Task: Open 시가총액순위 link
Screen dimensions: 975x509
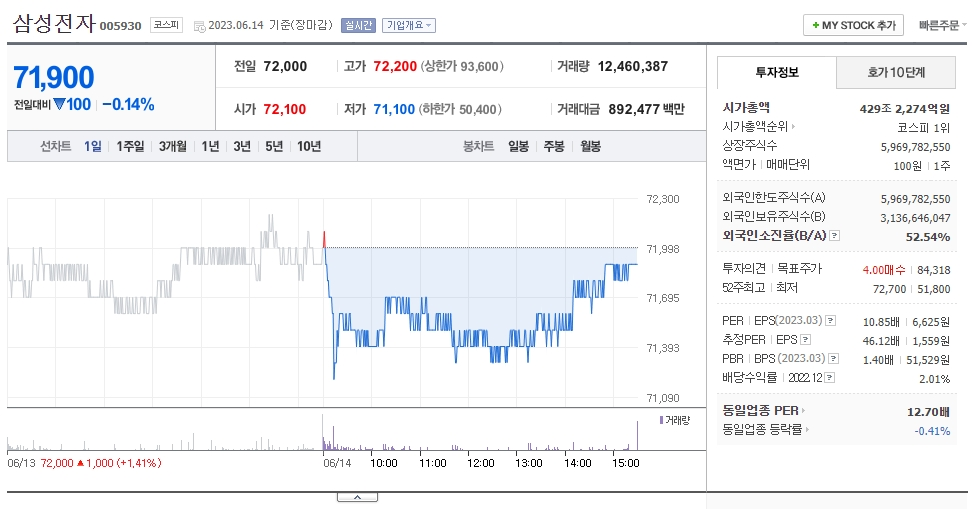Action: tap(755, 127)
